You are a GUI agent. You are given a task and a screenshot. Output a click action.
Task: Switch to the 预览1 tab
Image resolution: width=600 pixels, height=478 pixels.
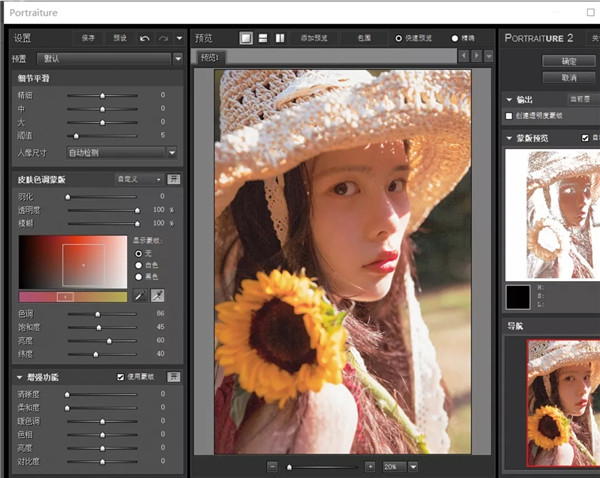(x=210, y=57)
